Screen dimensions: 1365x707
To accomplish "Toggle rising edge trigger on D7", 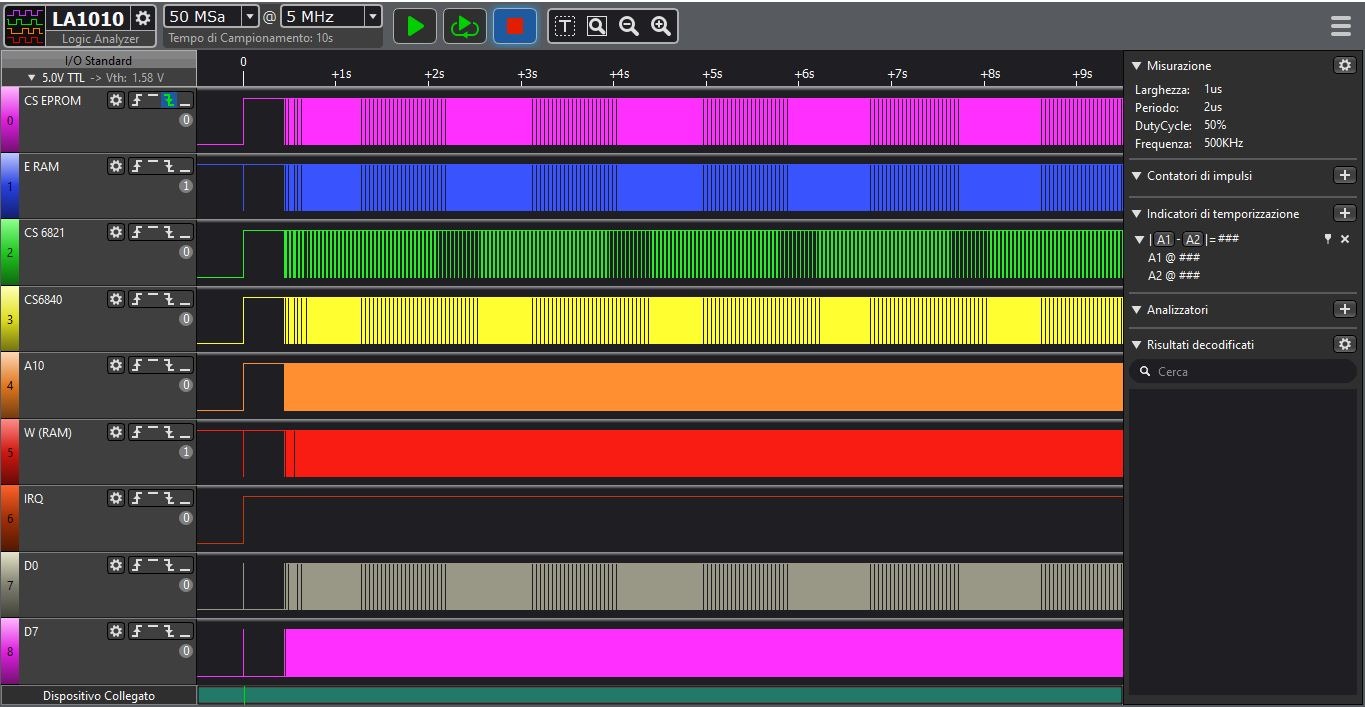I will [137, 631].
